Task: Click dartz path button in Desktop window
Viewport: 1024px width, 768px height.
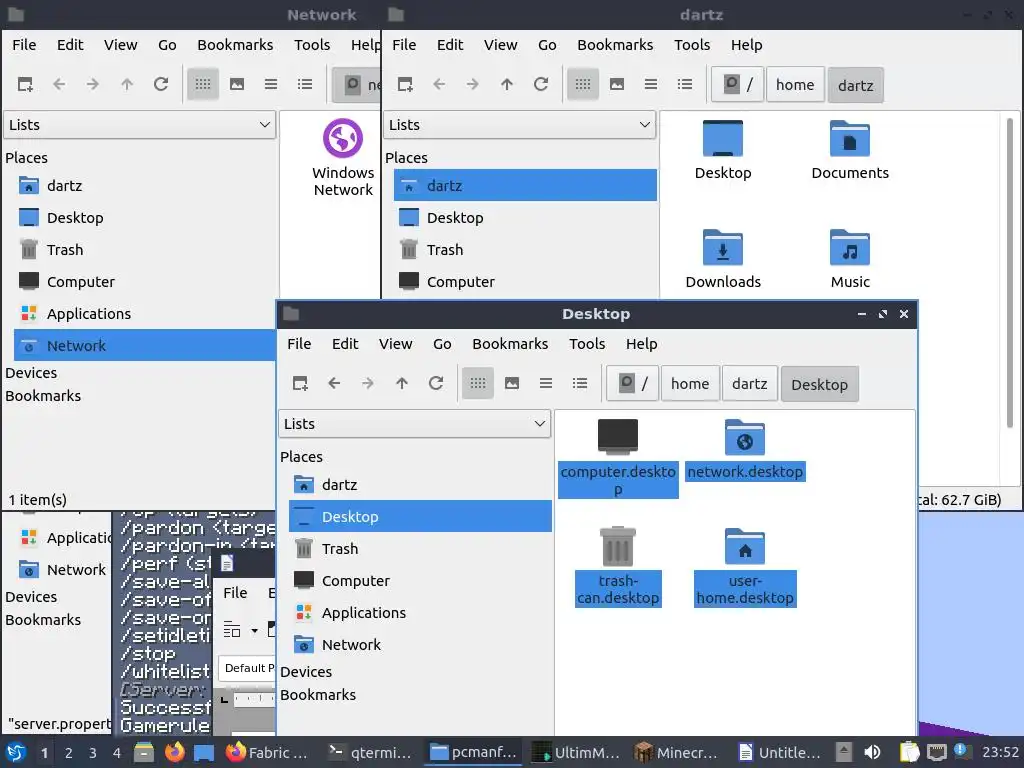Action: [x=750, y=383]
